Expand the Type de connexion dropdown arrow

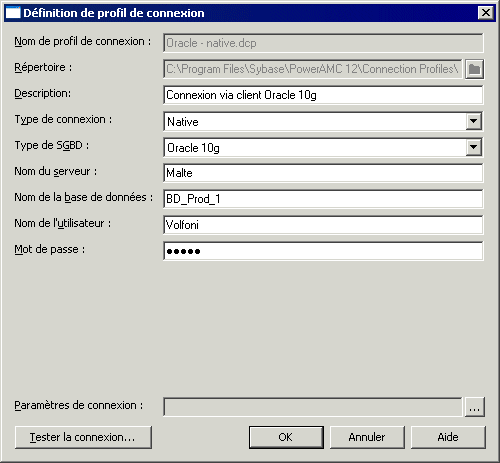point(473,121)
